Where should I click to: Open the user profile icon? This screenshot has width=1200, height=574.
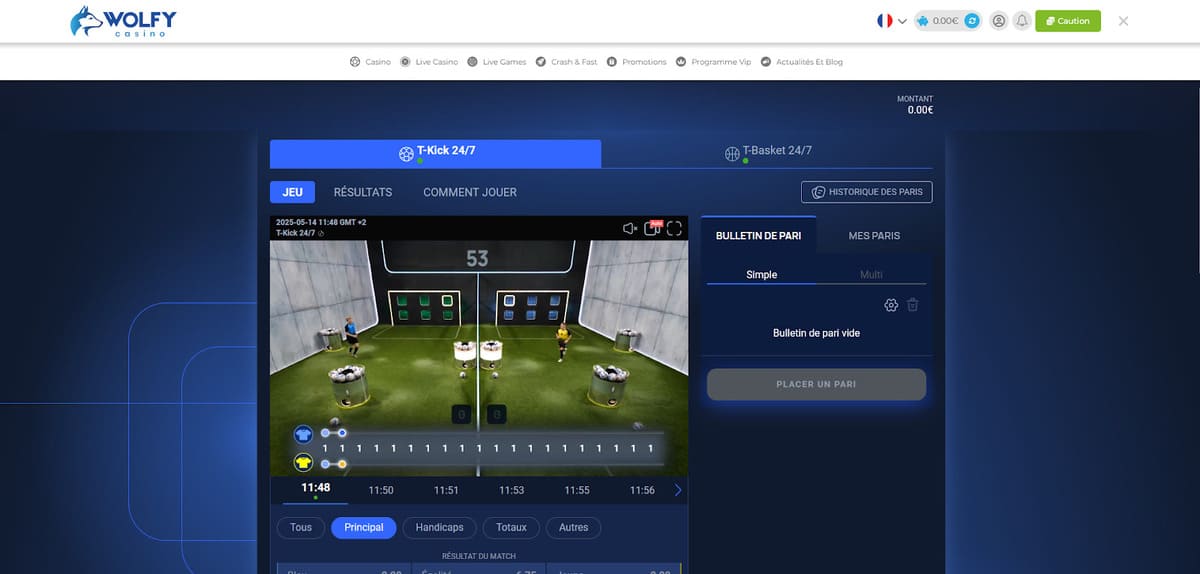(998, 20)
